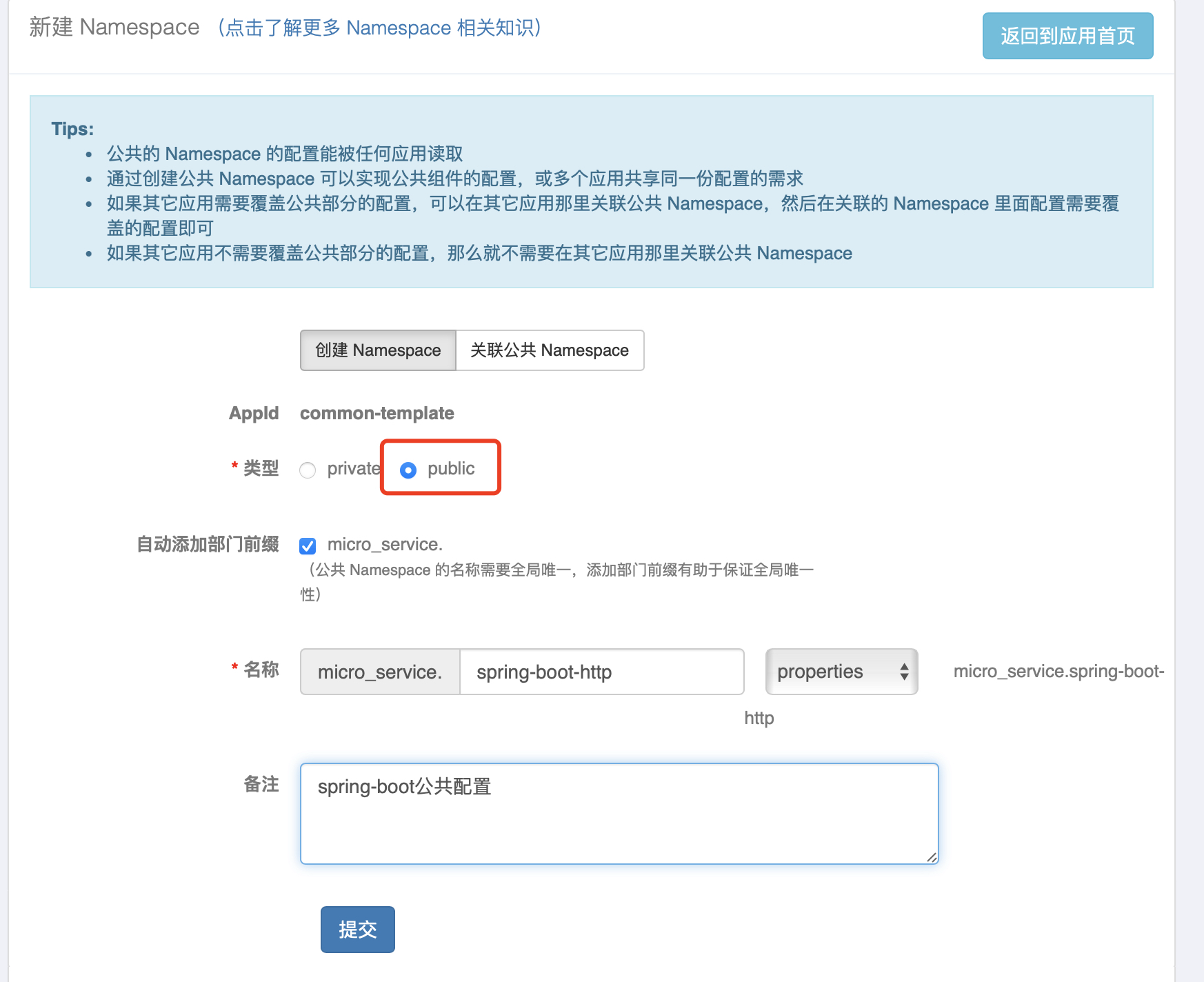This screenshot has height=982, width=1204.
Task: Switch to the 创建 Namespace tab
Action: point(378,350)
